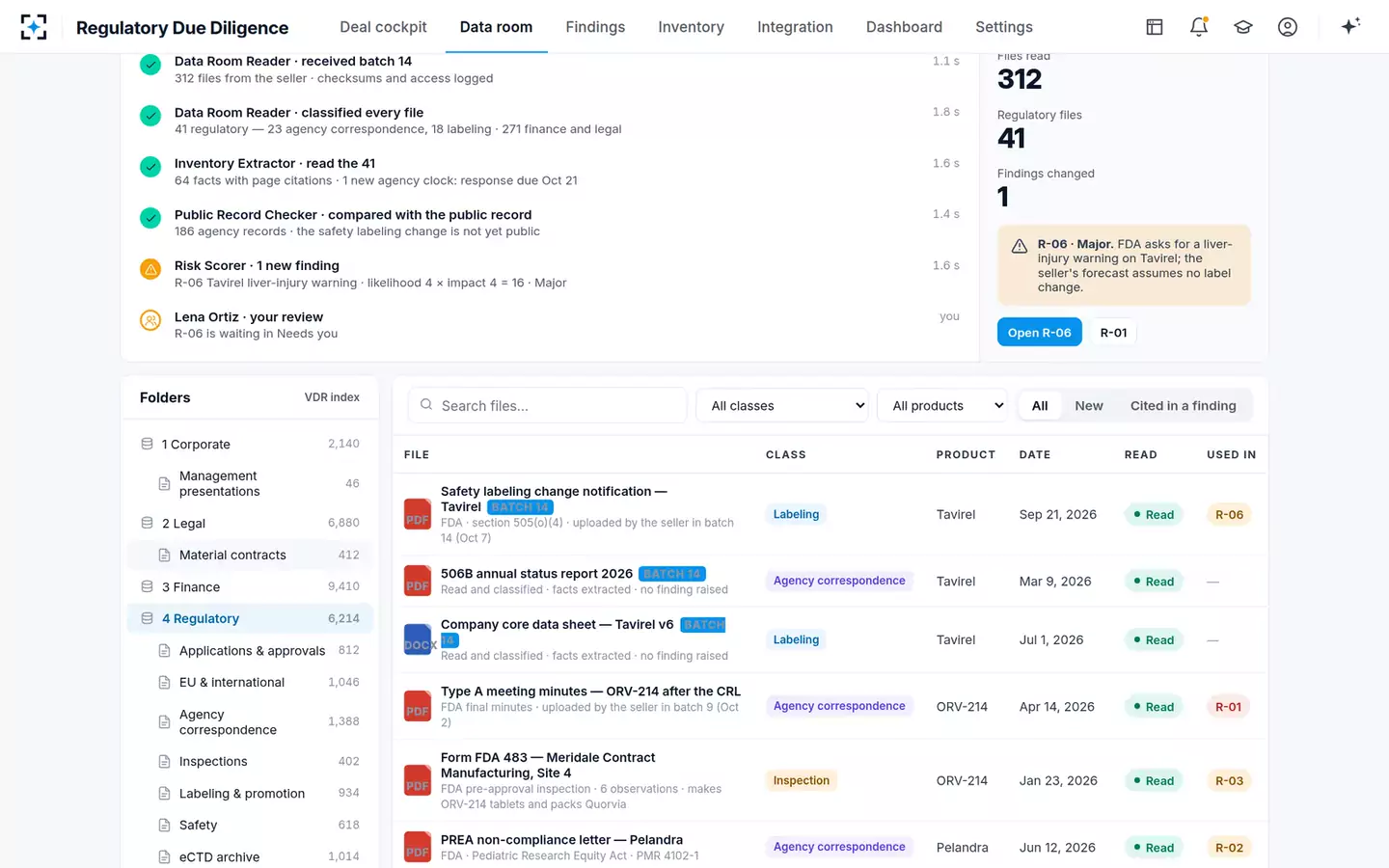Click the green check for batch 14 received

150,65
